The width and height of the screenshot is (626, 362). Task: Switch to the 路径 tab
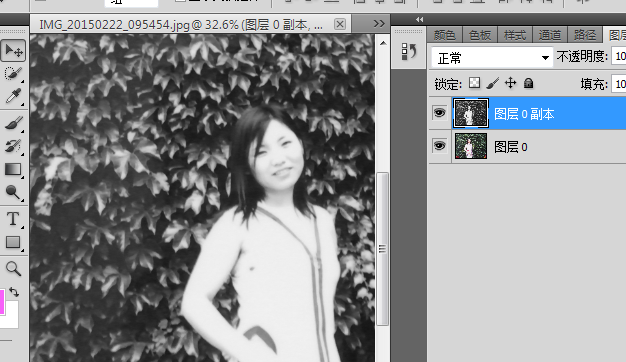click(585, 35)
